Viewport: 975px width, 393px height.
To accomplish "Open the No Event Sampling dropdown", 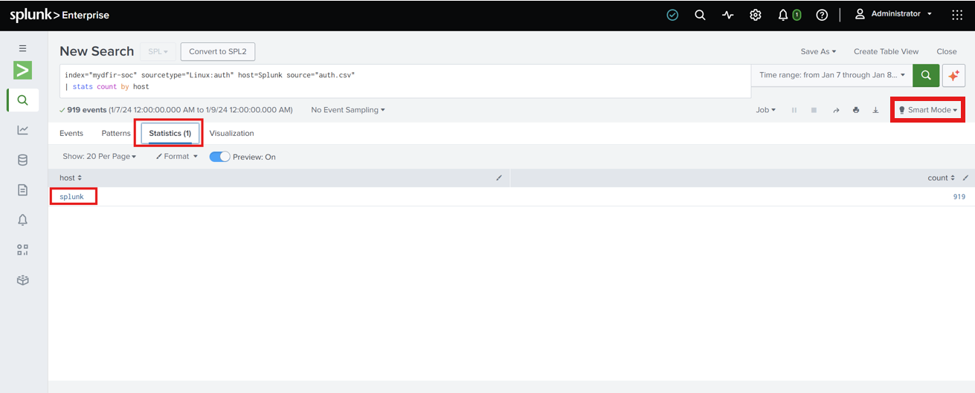I will 348,110.
